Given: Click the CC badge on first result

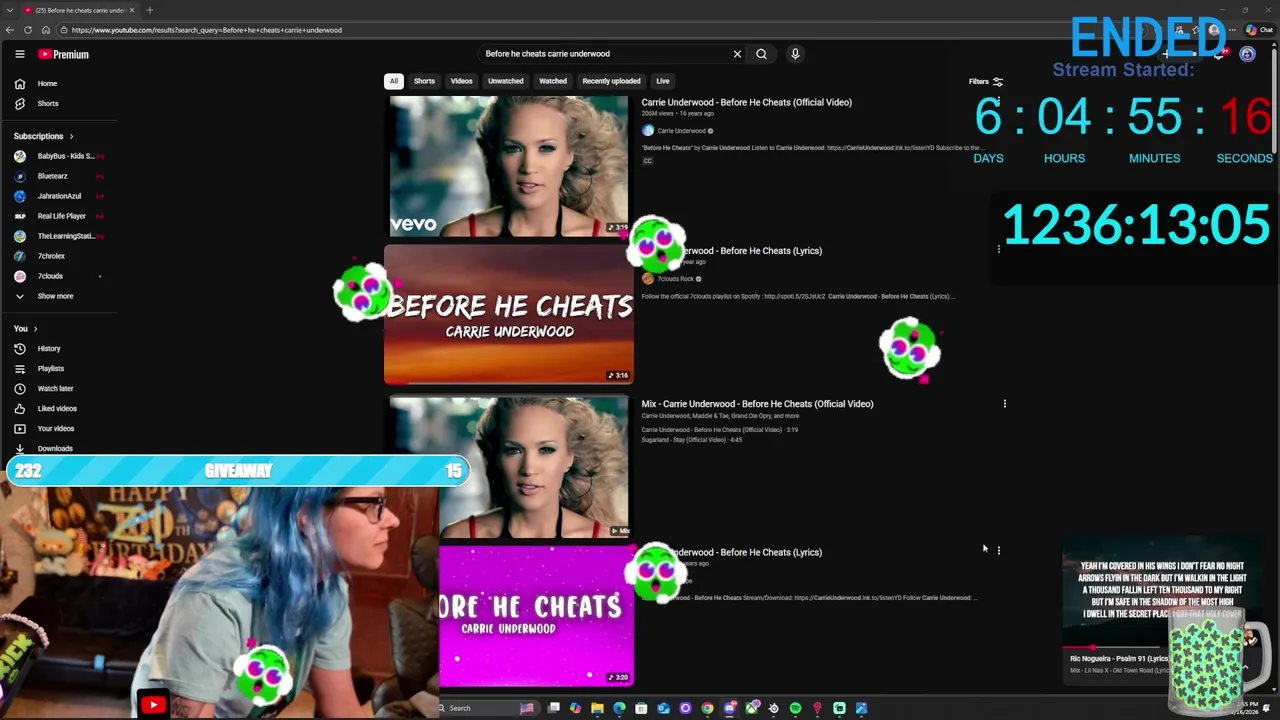Looking at the screenshot, I should [x=647, y=161].
